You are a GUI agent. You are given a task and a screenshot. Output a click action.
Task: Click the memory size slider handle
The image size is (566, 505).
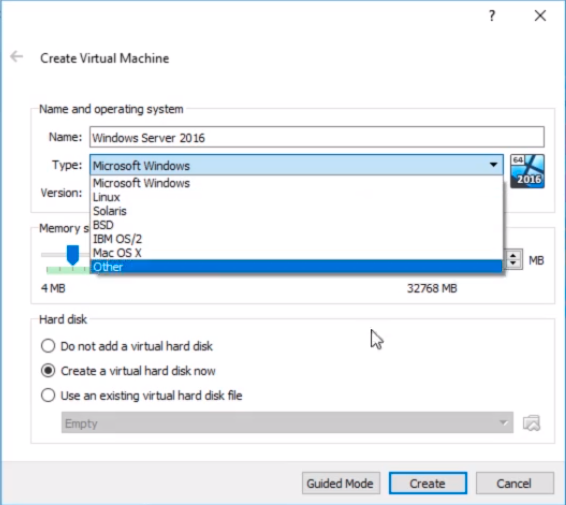[73, 254]
